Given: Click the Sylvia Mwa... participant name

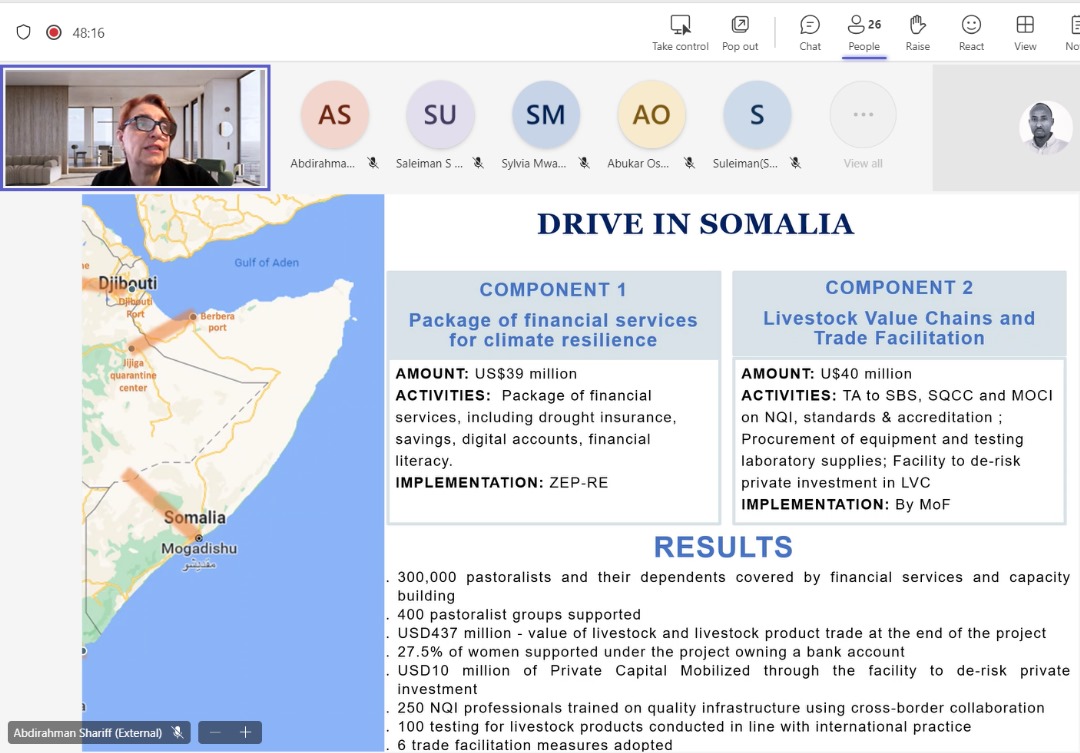Looking at the screenshot, I should [x=534, y=163].
